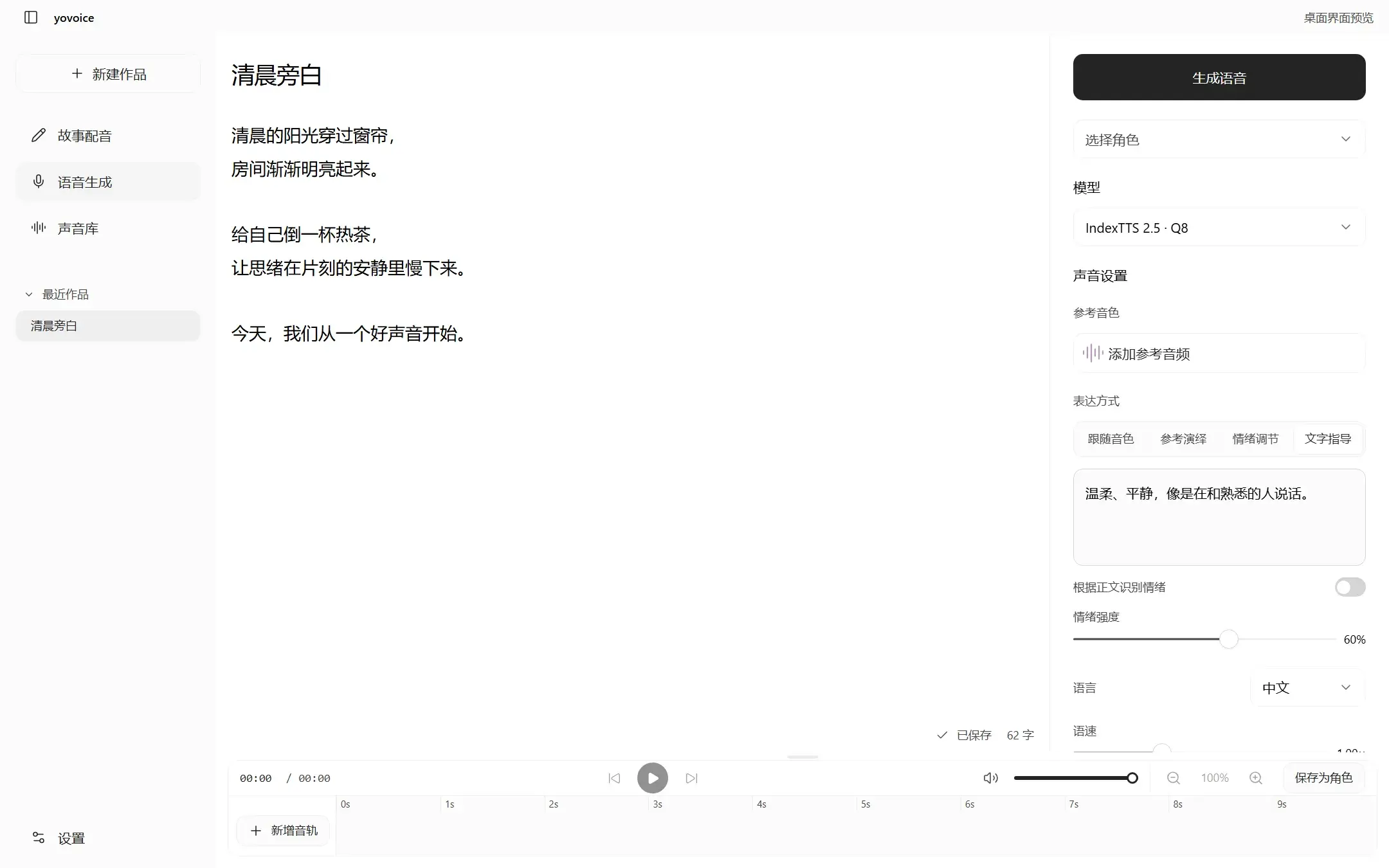Open 清晨旁白 in recent works
This screenshot has width=1389, height=868.
click(108, 326)
